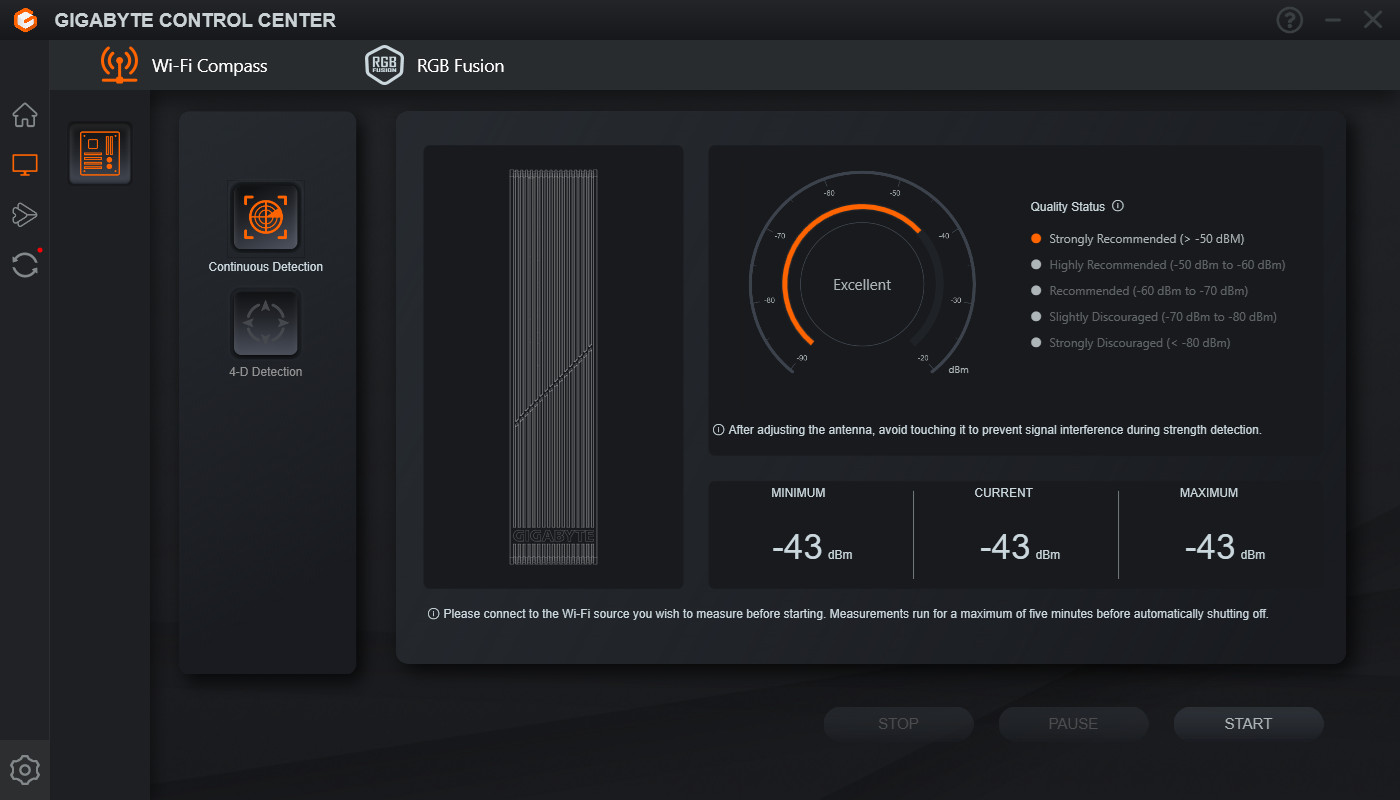Click the Wi-Fi Compass antenna icon
1400x800 pixels.
click(120, 65)
